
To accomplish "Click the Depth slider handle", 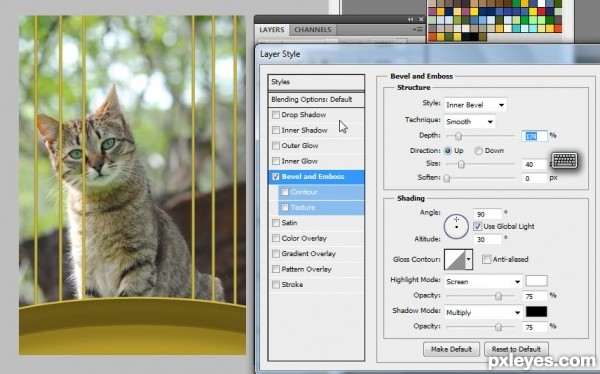I will [458, 136].
